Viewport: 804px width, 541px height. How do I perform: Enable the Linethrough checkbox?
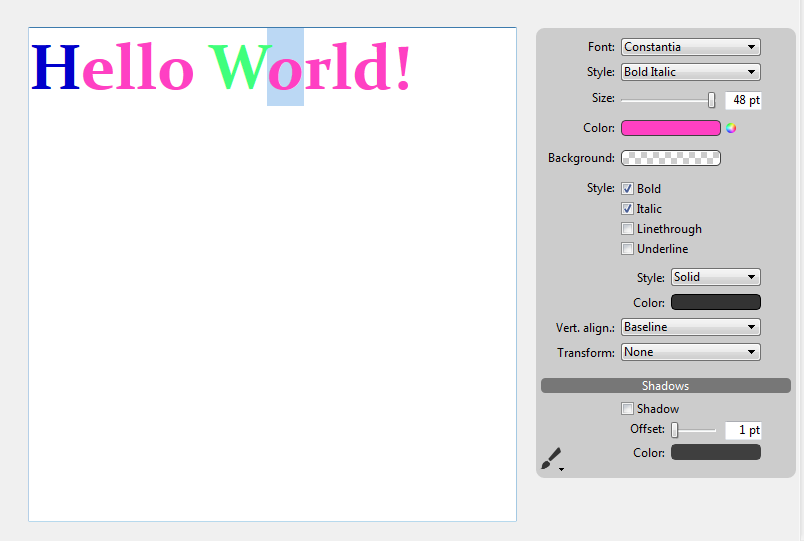click(627, 229)
